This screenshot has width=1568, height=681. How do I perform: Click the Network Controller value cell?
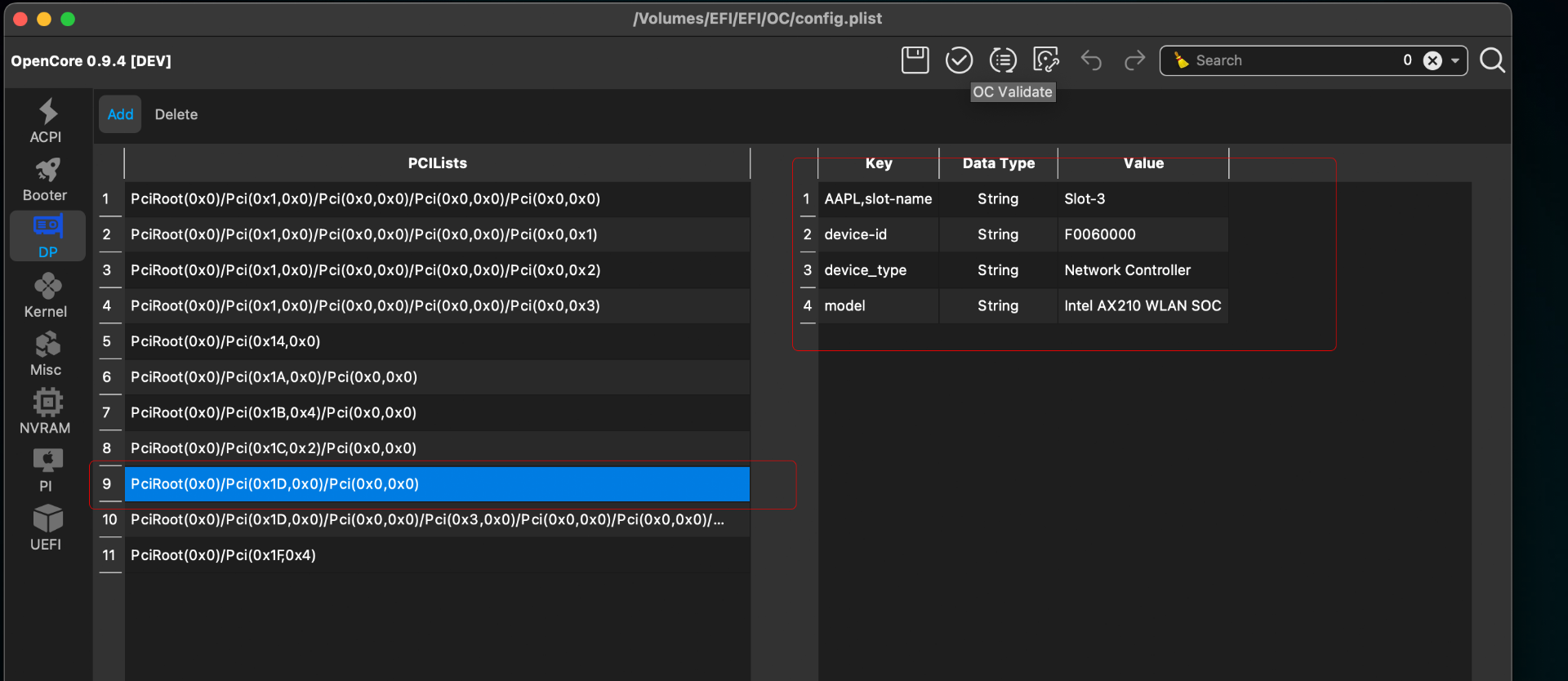[1143, 270]
